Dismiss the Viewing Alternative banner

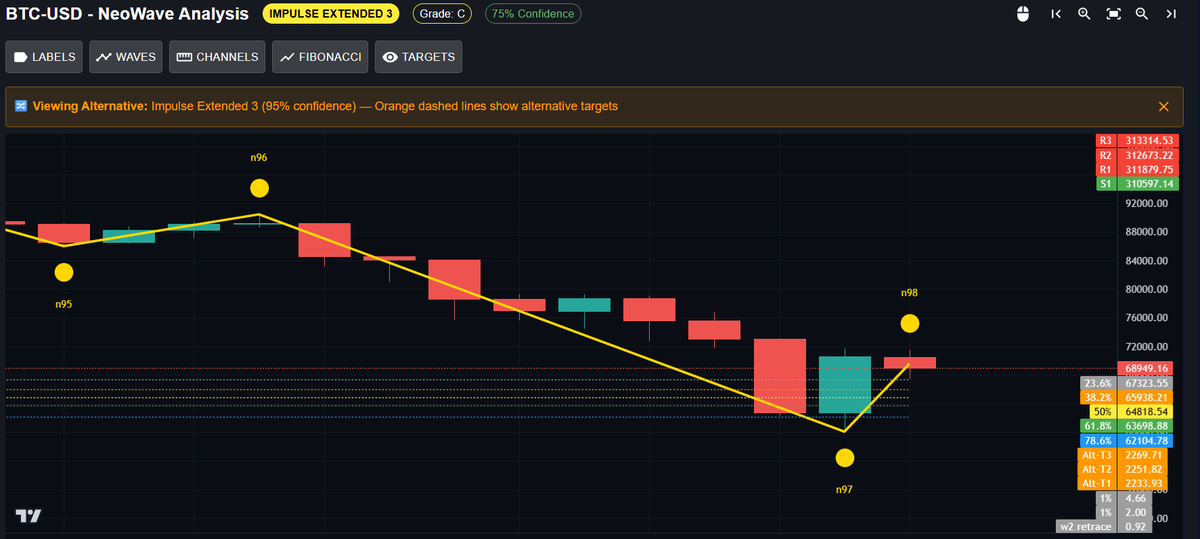pyautogui.click(x=1163, y=106)
